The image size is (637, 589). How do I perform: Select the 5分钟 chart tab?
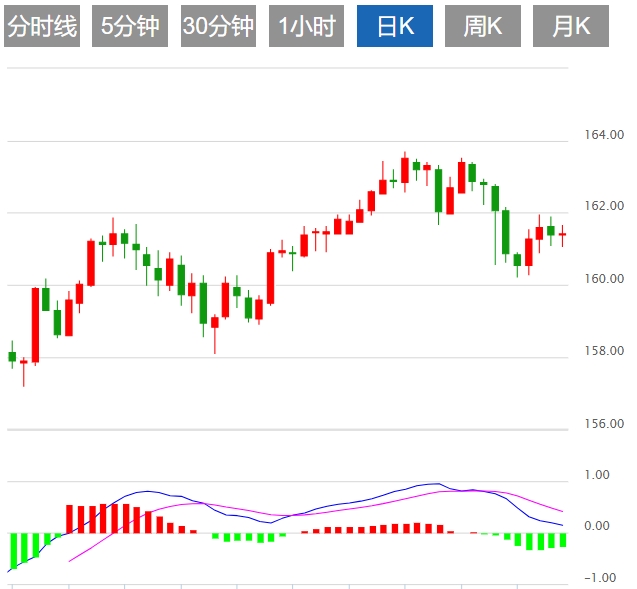[130, 27]
